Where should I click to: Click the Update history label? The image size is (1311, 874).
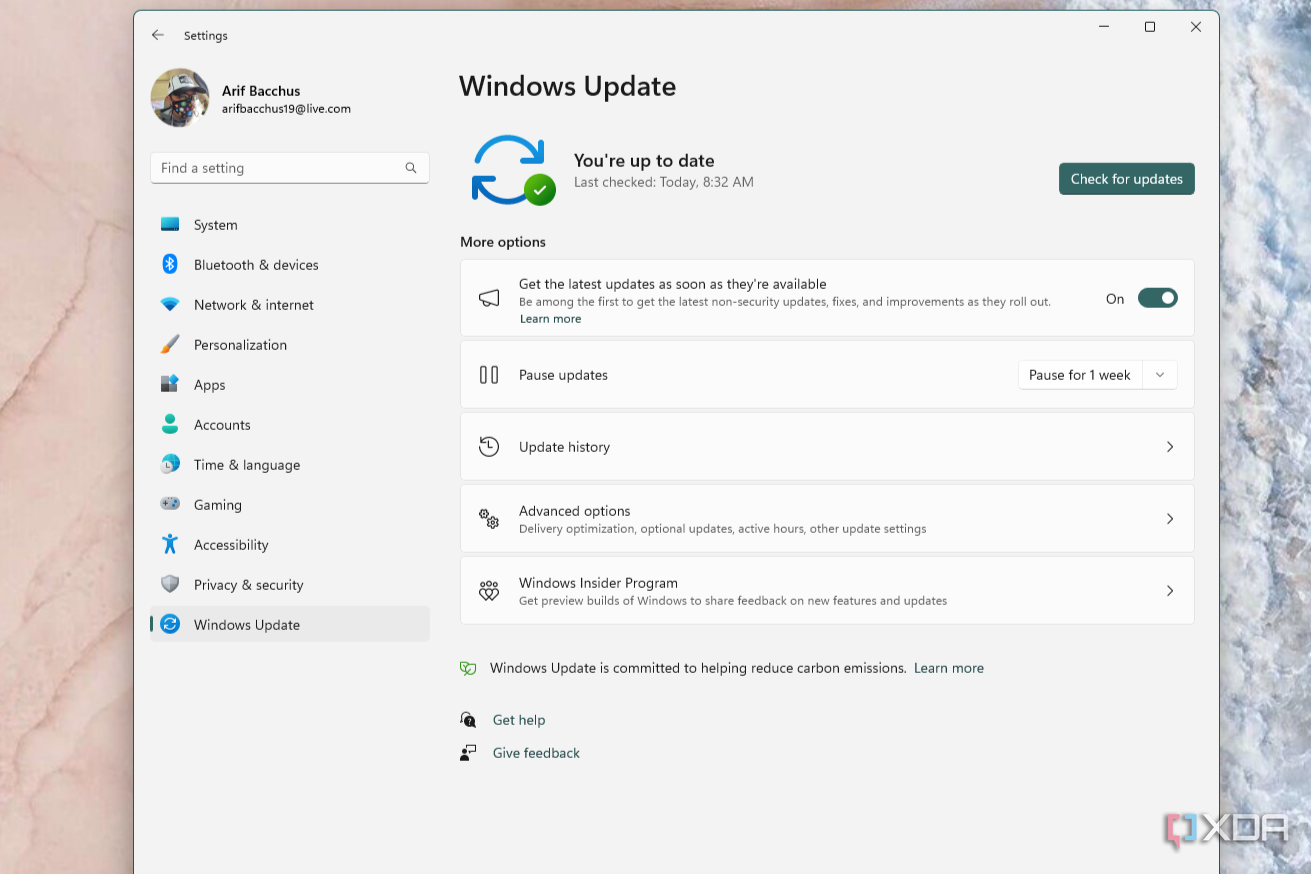tap(564, 447)
